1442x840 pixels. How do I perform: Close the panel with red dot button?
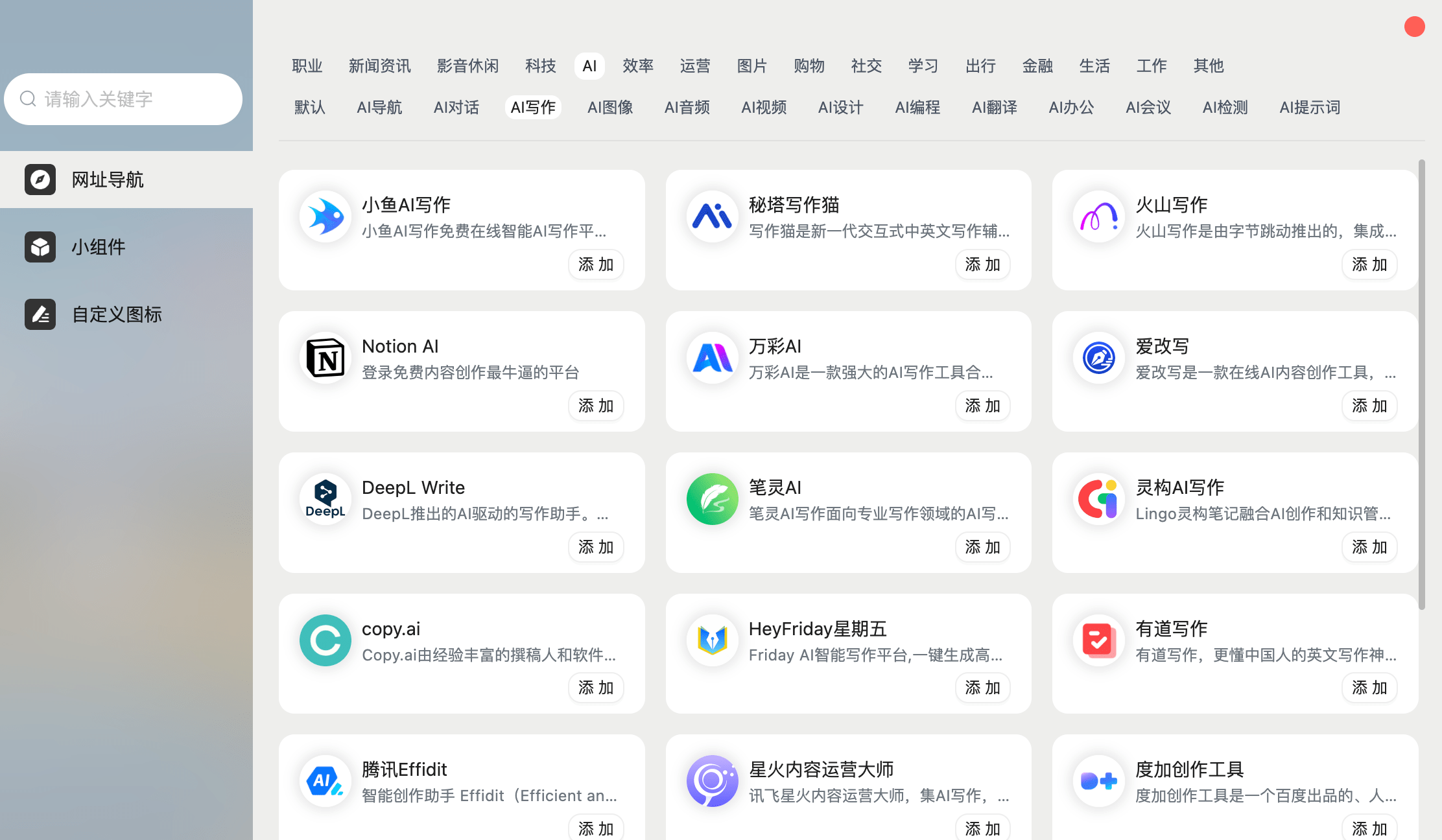click(x=1414, y=27)
